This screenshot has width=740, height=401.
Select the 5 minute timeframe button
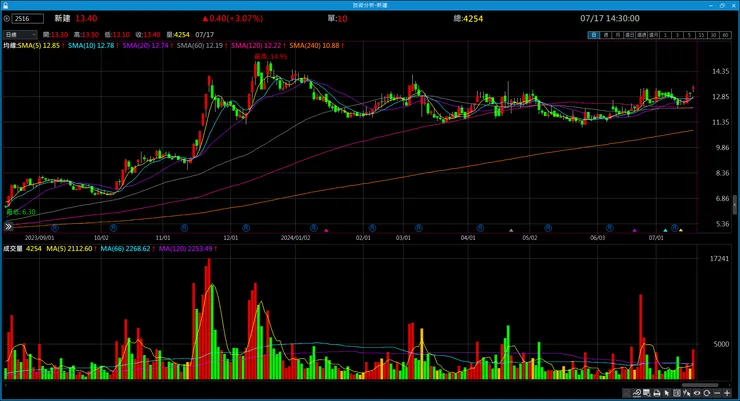click(689, 35)
